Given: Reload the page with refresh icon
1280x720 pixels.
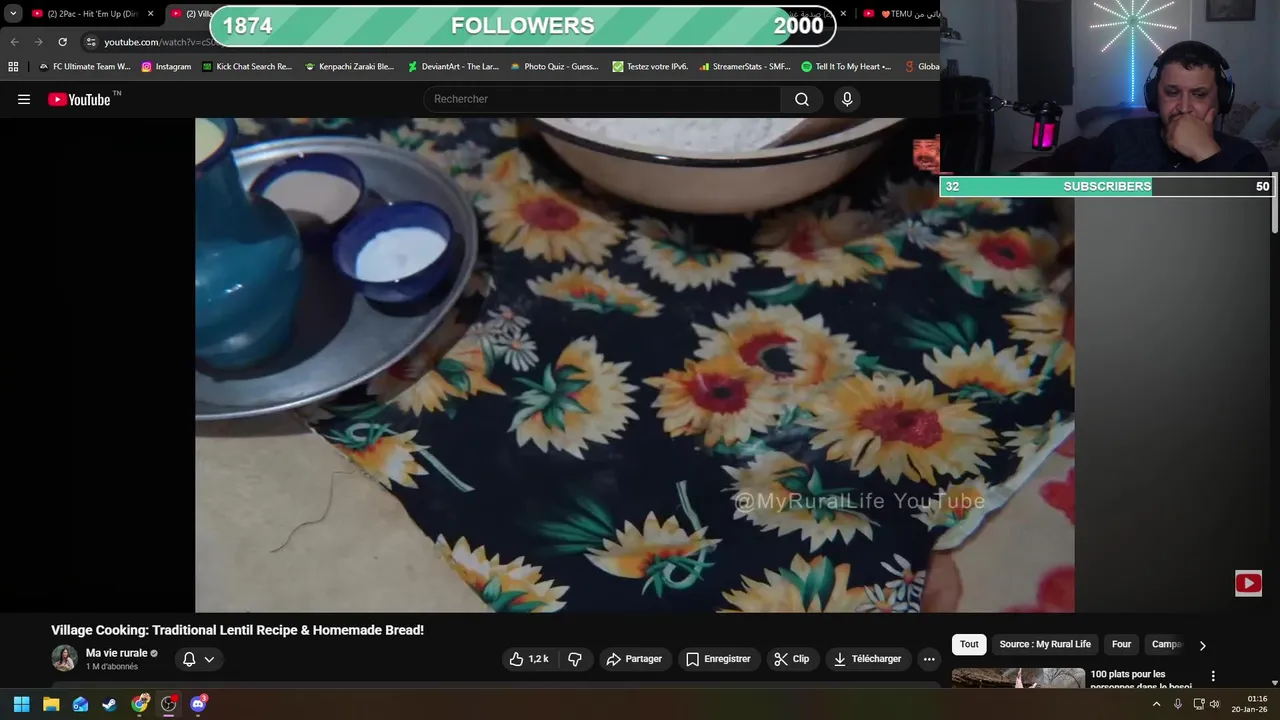Looking at the screenshot, I should tap(62, 42).
